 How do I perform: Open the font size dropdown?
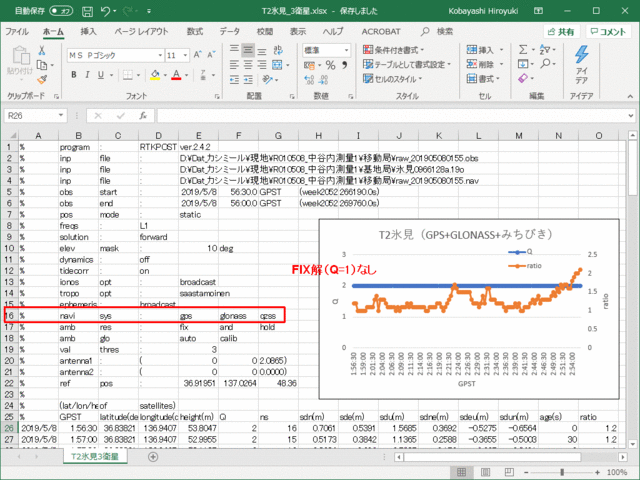click(x=185, y=55)
